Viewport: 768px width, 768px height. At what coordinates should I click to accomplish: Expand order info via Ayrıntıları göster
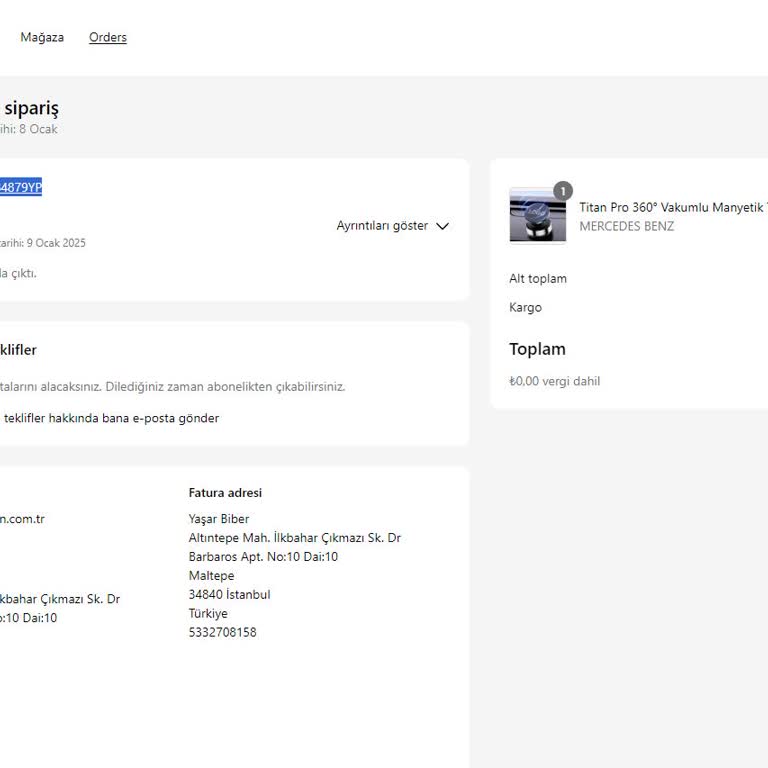tap(382, 226)
